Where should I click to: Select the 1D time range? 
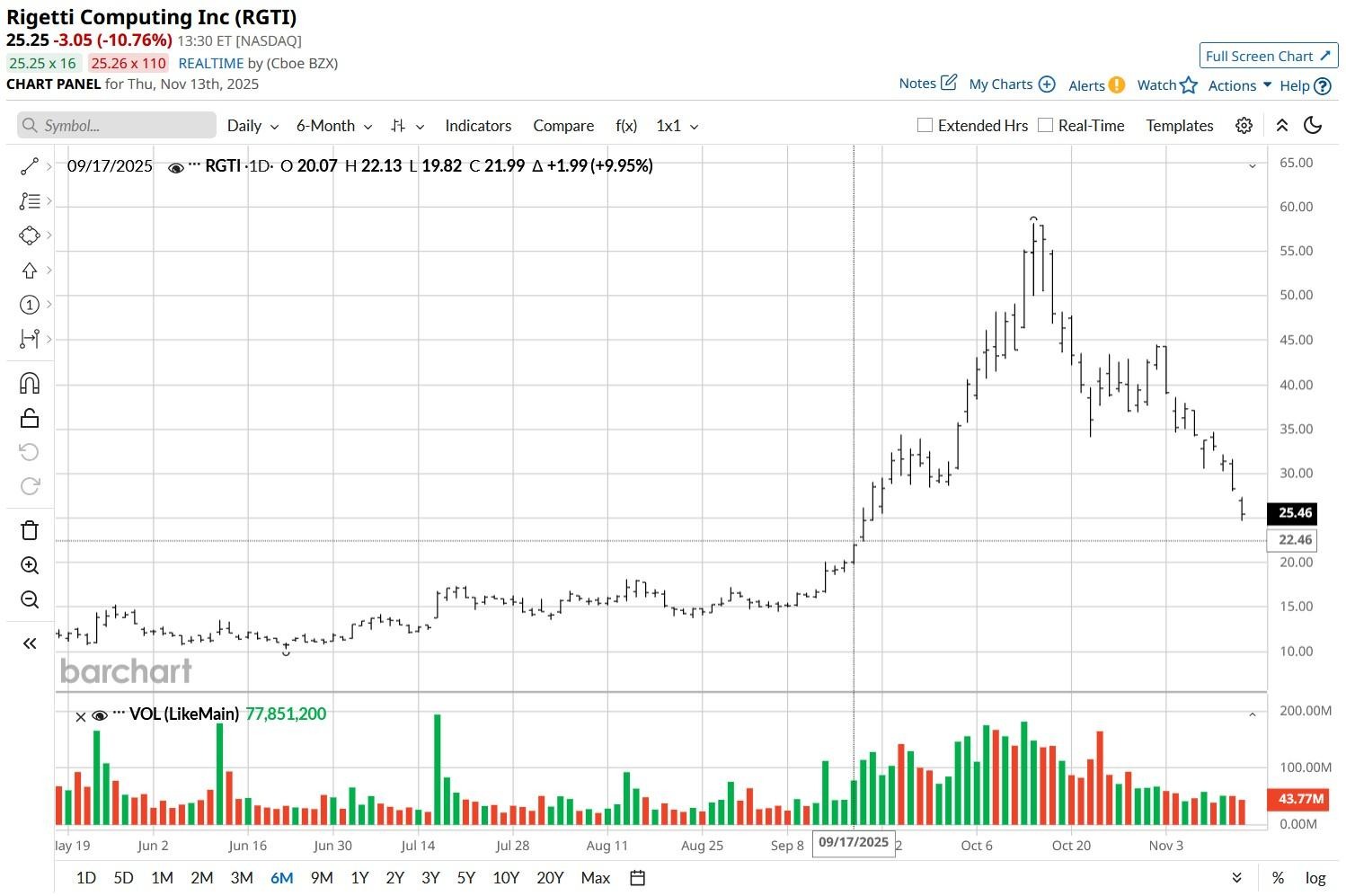coord(86,878)
